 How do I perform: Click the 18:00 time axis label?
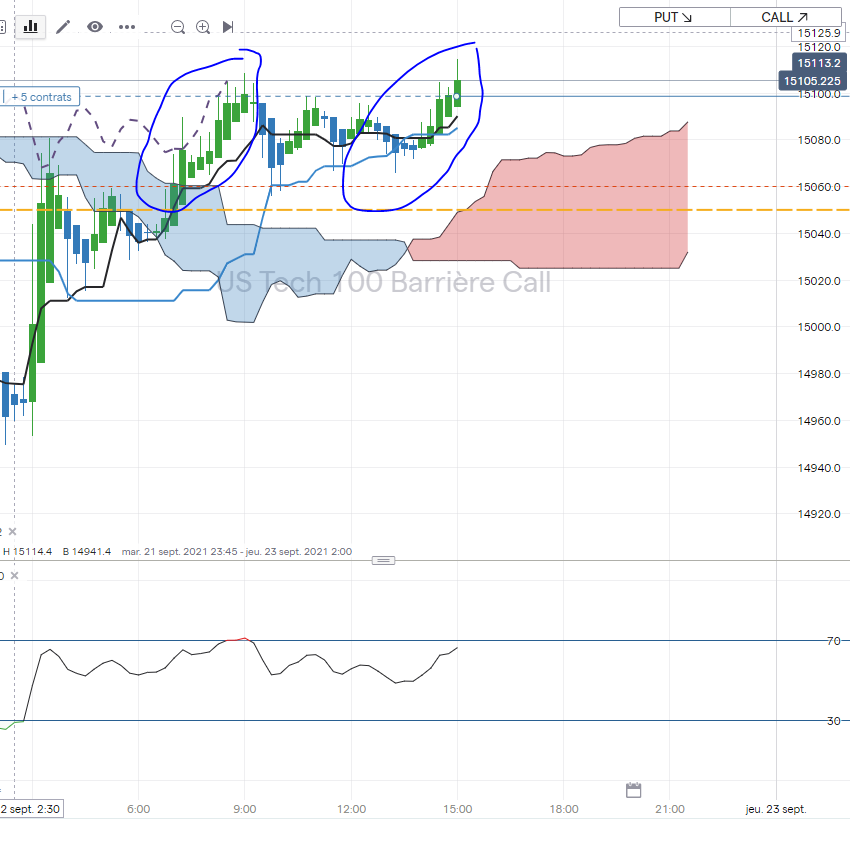point(564,809)
